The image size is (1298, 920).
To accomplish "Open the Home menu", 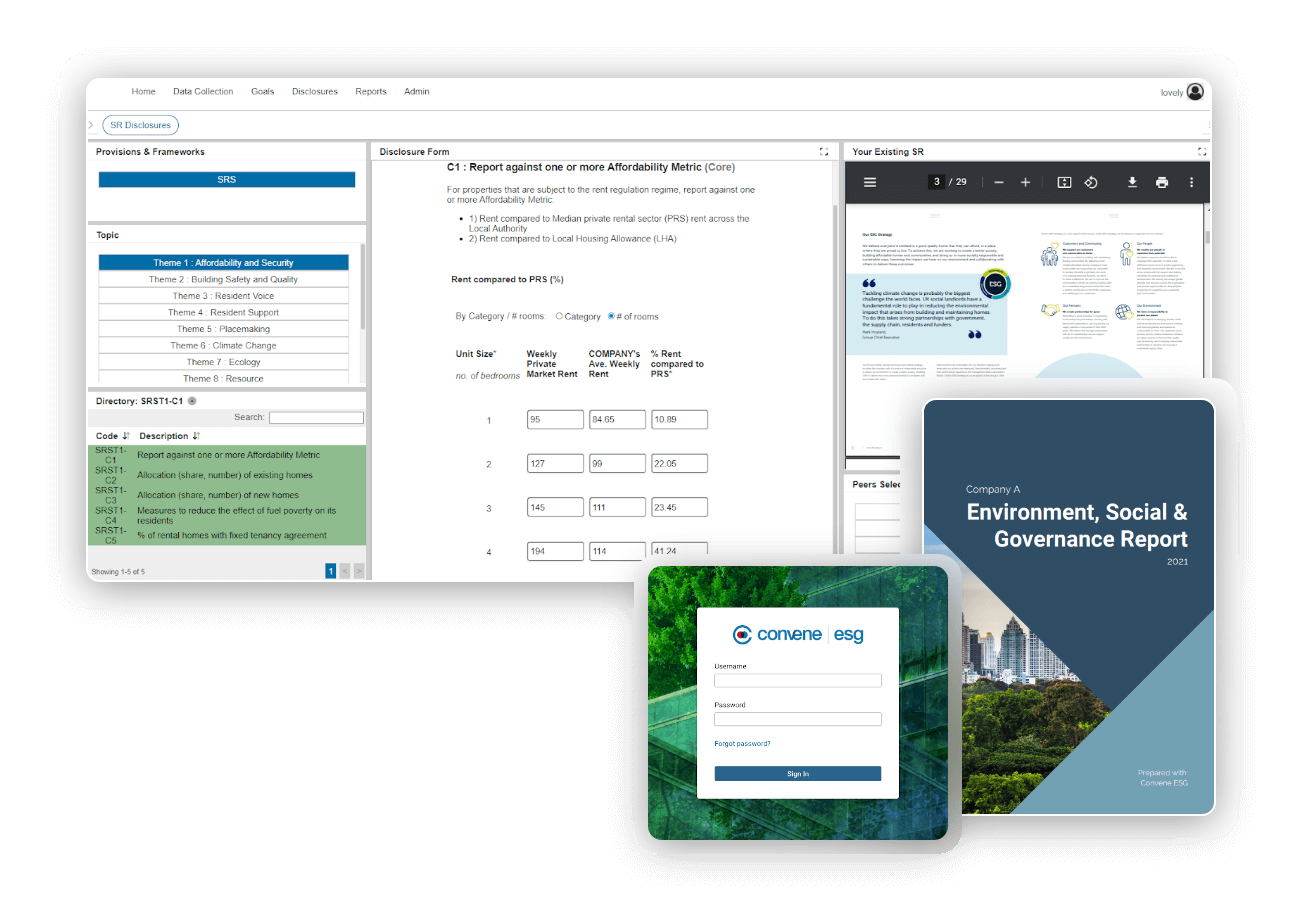I will [143, 91].
